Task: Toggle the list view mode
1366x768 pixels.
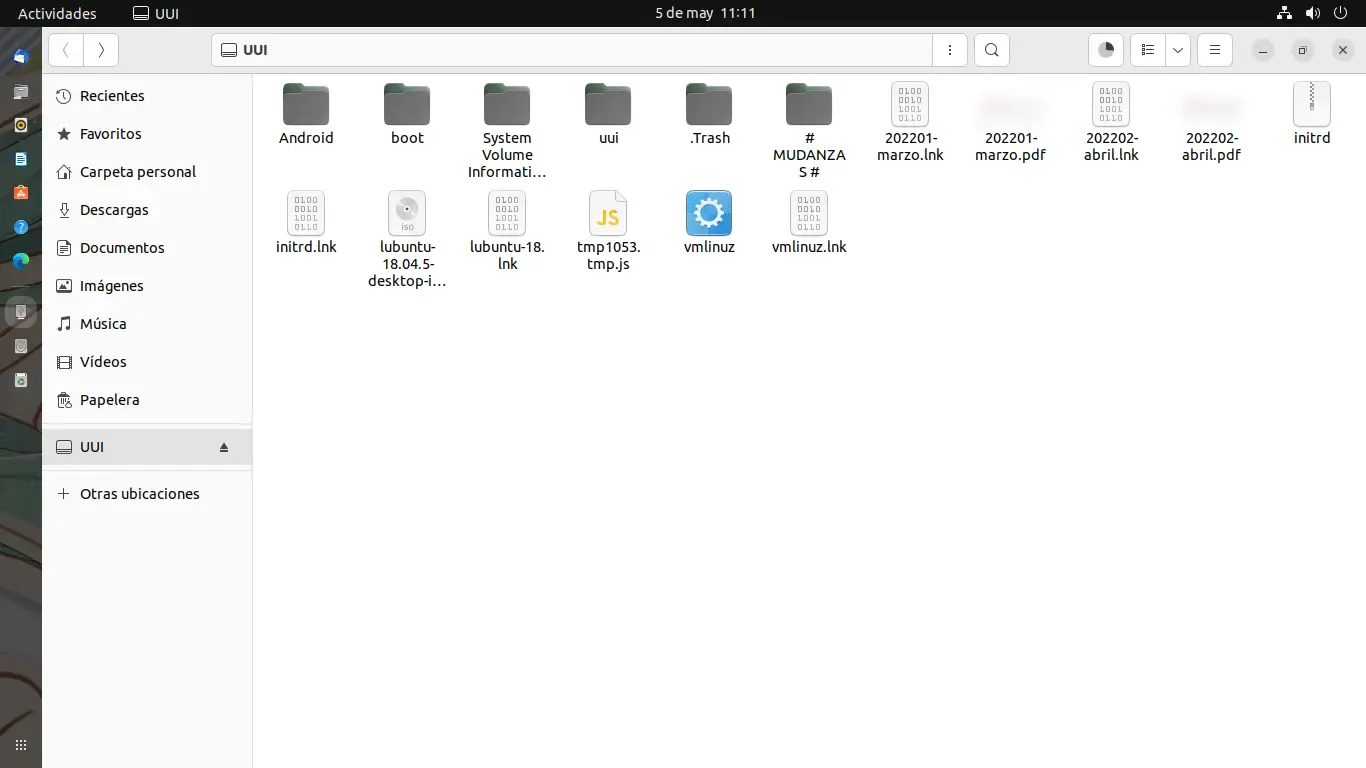Action: click(1147, 50)
